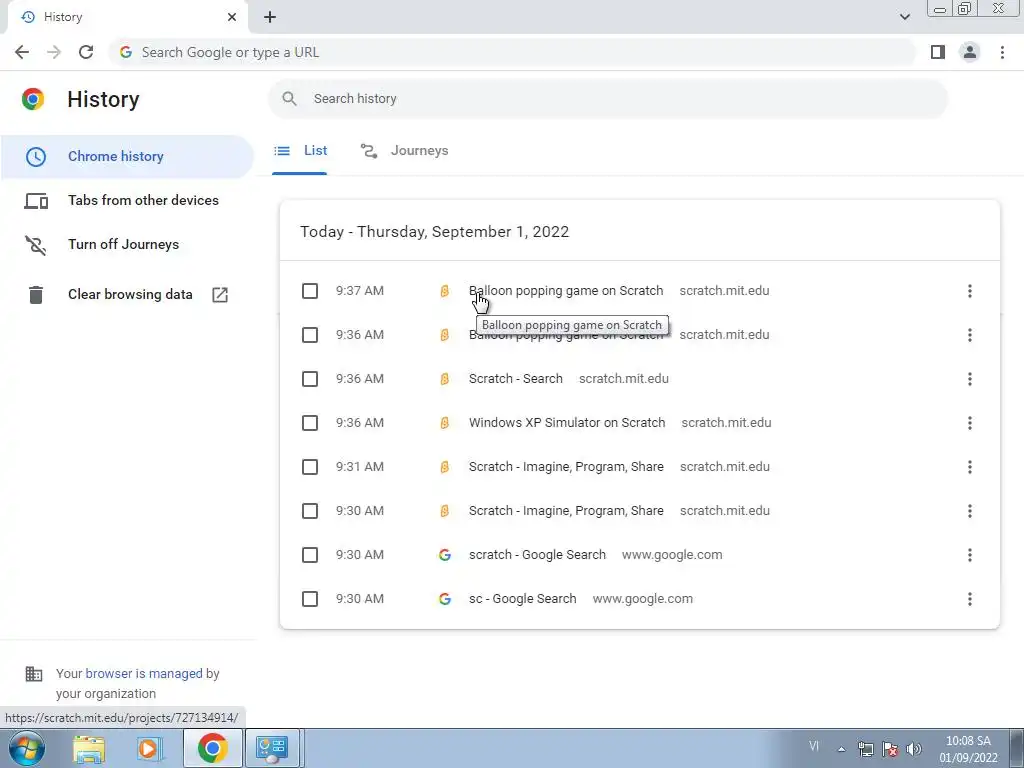Click Google favicon of sc - Google Search row

445,599
